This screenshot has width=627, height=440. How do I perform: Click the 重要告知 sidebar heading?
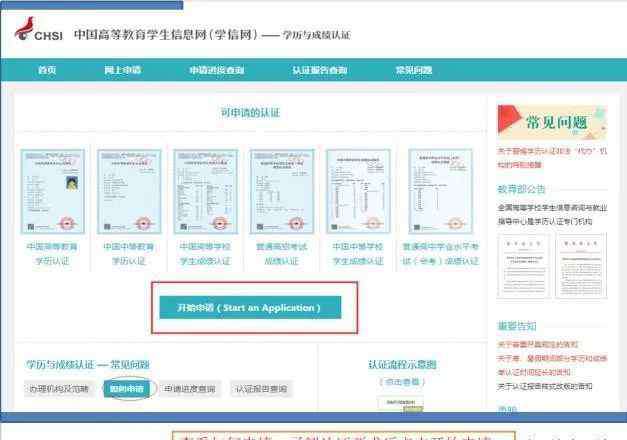pos(517,326)
